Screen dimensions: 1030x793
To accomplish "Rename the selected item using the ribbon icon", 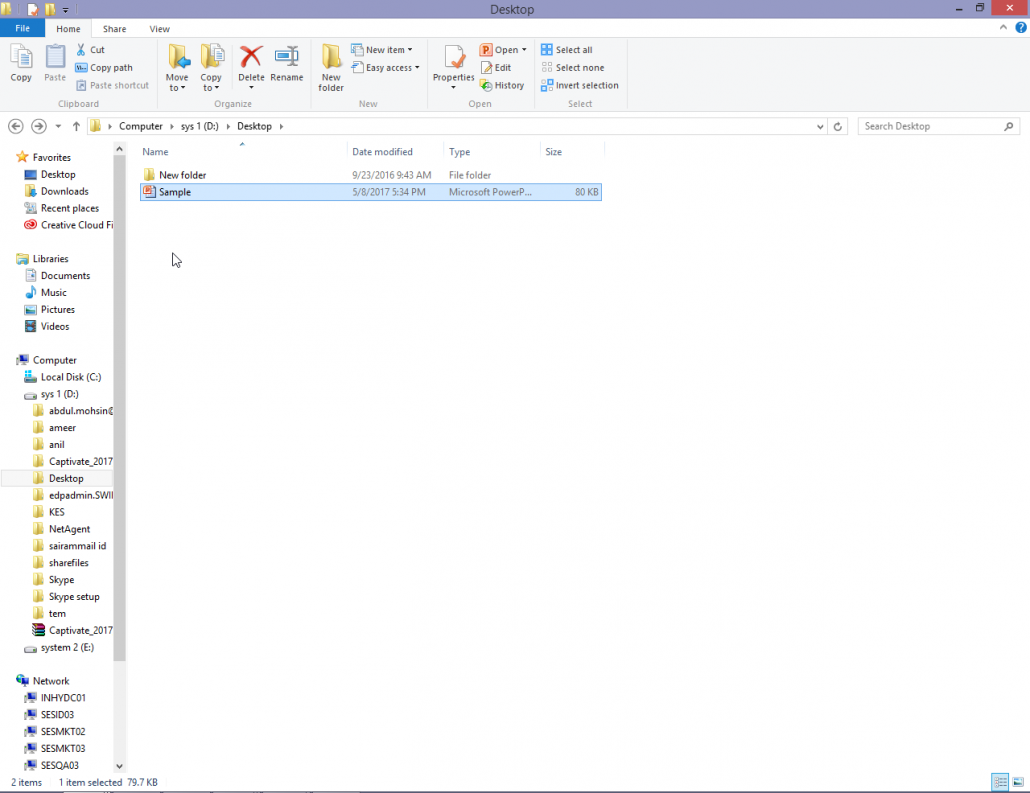I will (287, 62).
